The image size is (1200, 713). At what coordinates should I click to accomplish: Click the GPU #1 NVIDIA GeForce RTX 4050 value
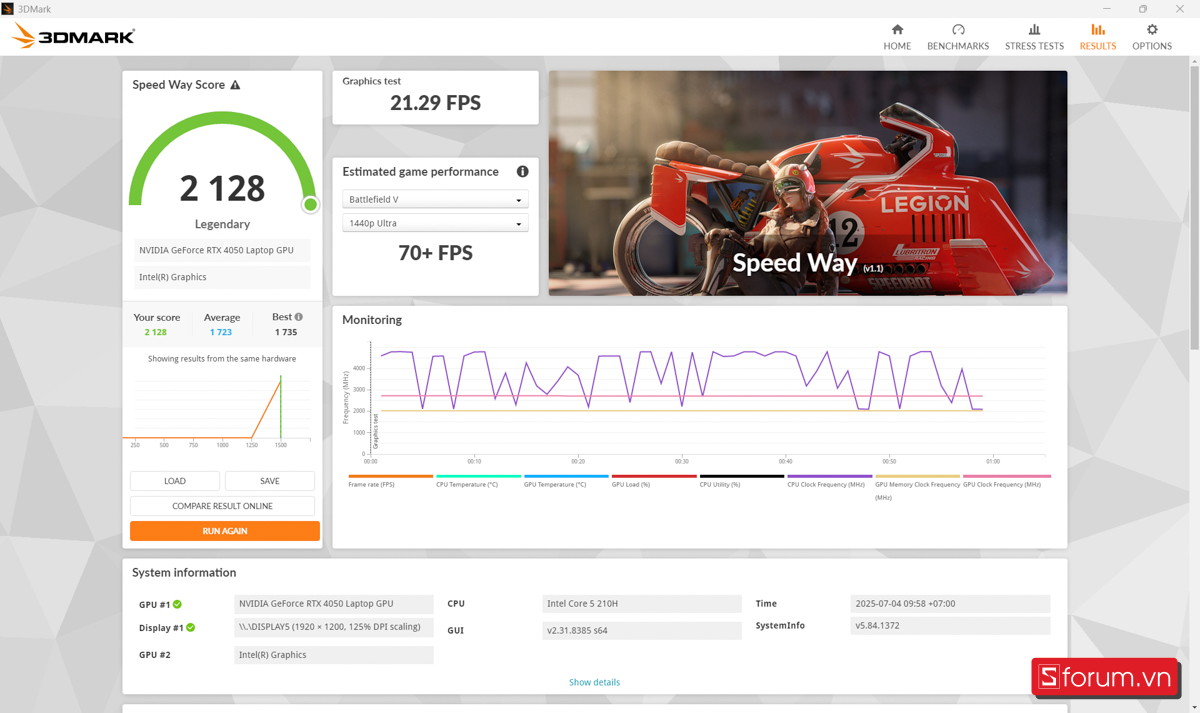pos(334,604)
